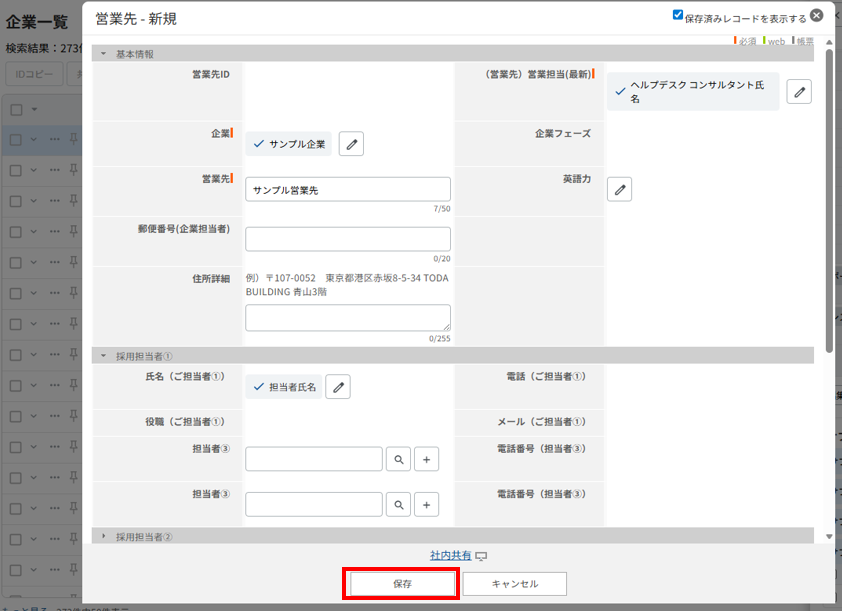Click search magnifier in first 担当者③ row
Image resolution: width=842 pixels, height=611 pixels.
(398, 459)
